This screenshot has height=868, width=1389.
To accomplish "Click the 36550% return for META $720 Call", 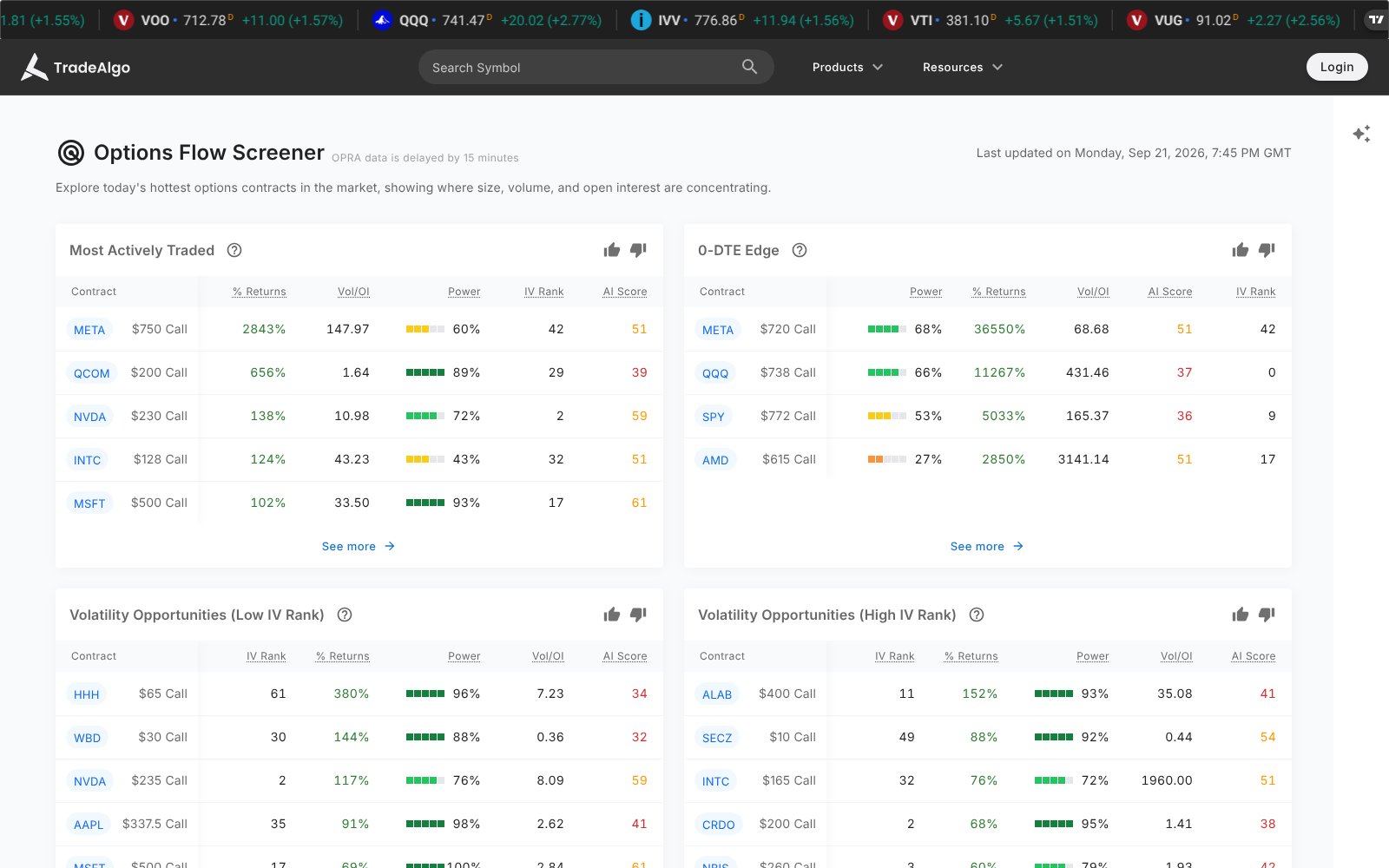I will [x=999, y=329].
